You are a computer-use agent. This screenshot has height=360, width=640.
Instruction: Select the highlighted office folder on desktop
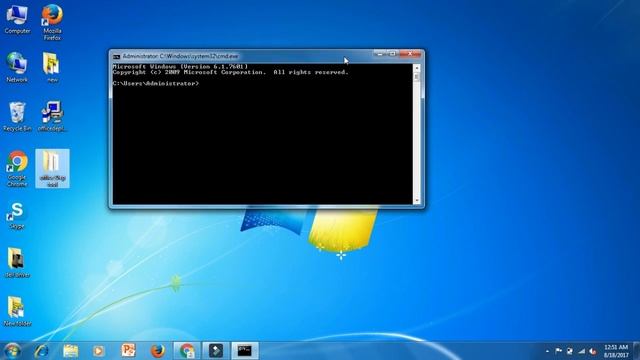pos(52,169)
